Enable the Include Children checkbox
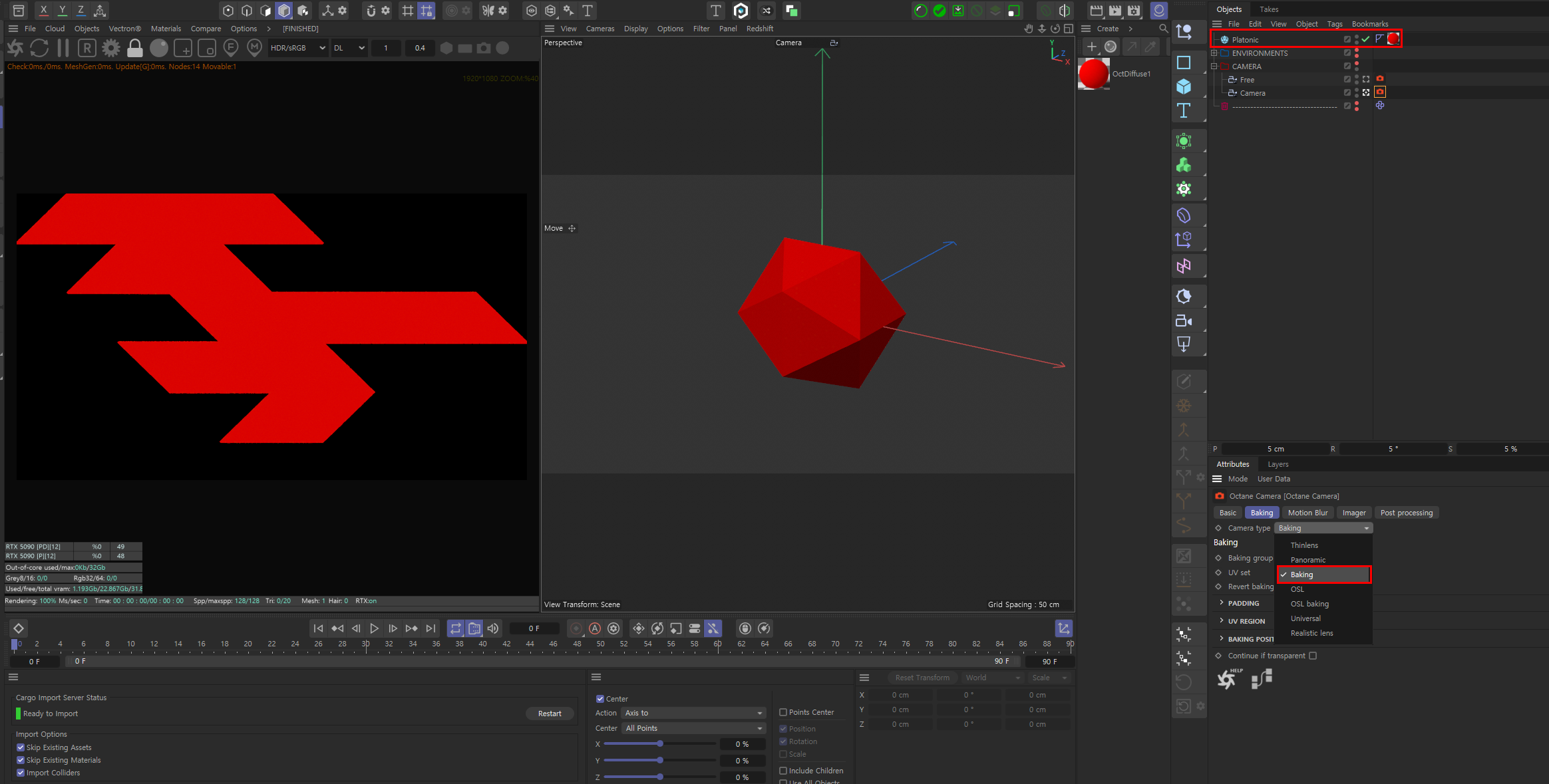The image size is (1549, 784). pyautogui.click(x=783, y=771)
